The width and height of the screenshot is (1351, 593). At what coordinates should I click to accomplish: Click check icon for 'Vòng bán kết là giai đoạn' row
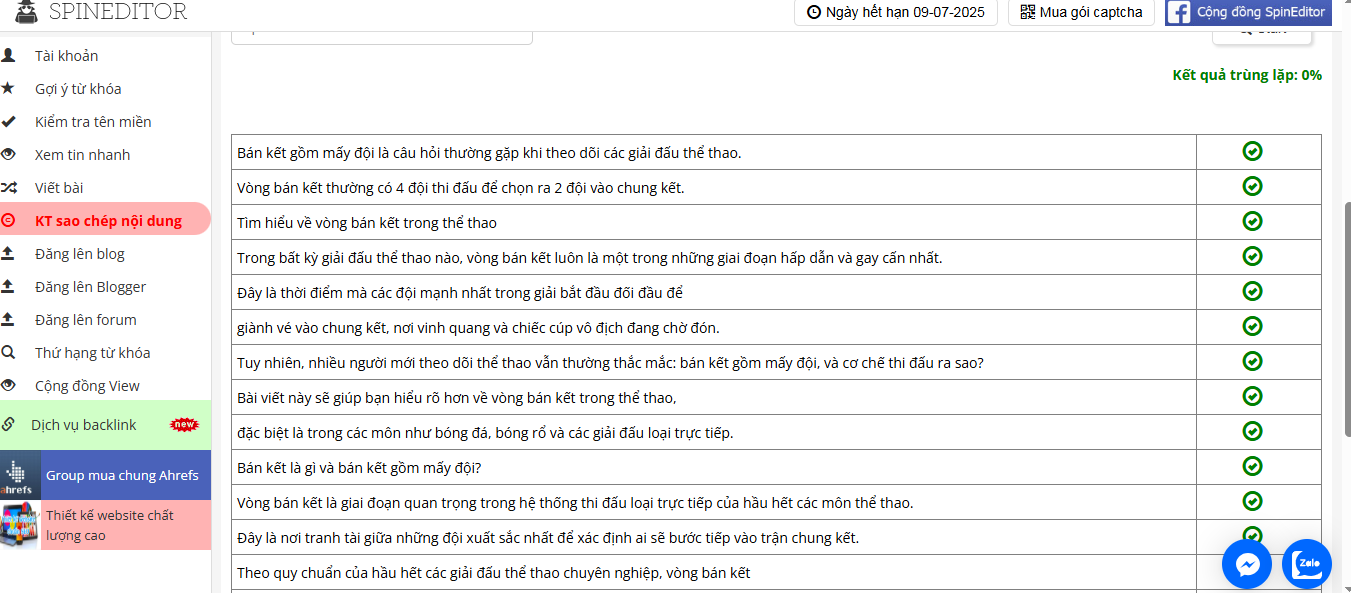(1252, 501)
